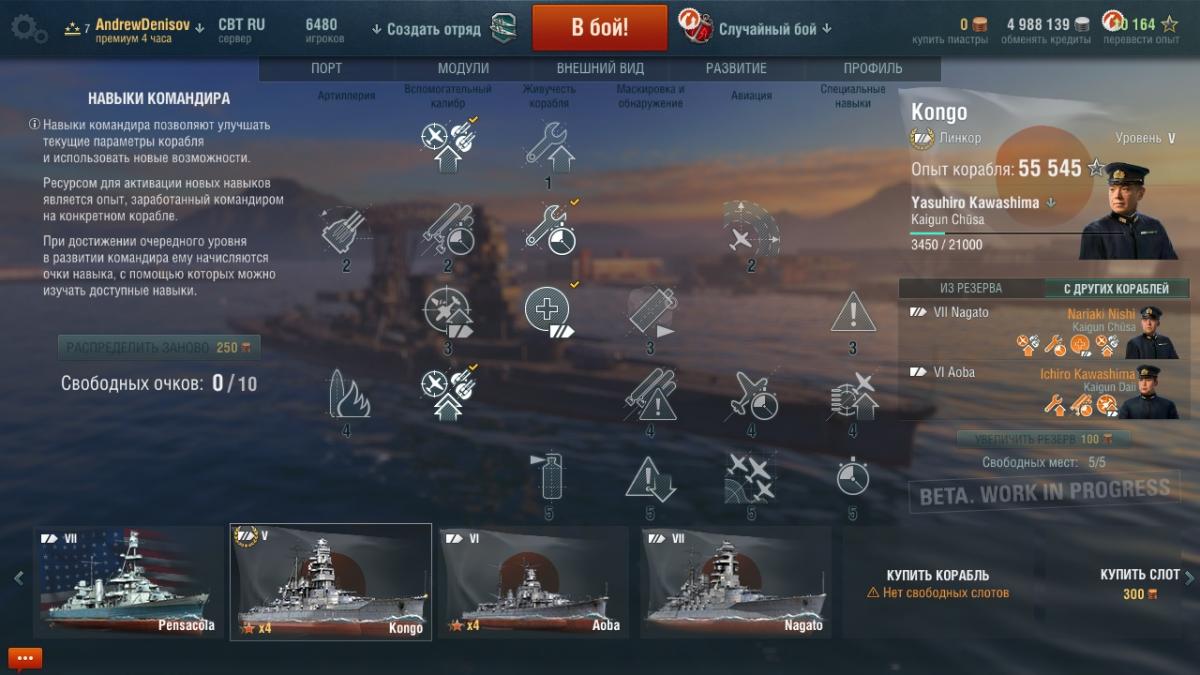The width and height of the screenshot is (1200, 675).
Task: Switch to the 'С других кораблей' toggle
Action: pyautogui.click(x=1118, y=288)
